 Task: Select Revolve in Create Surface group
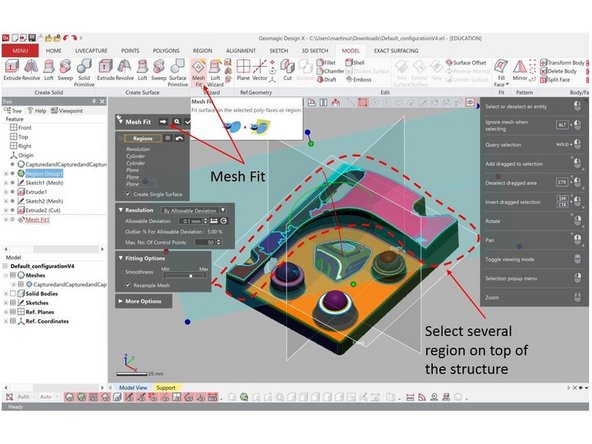[x=125, y=70]
